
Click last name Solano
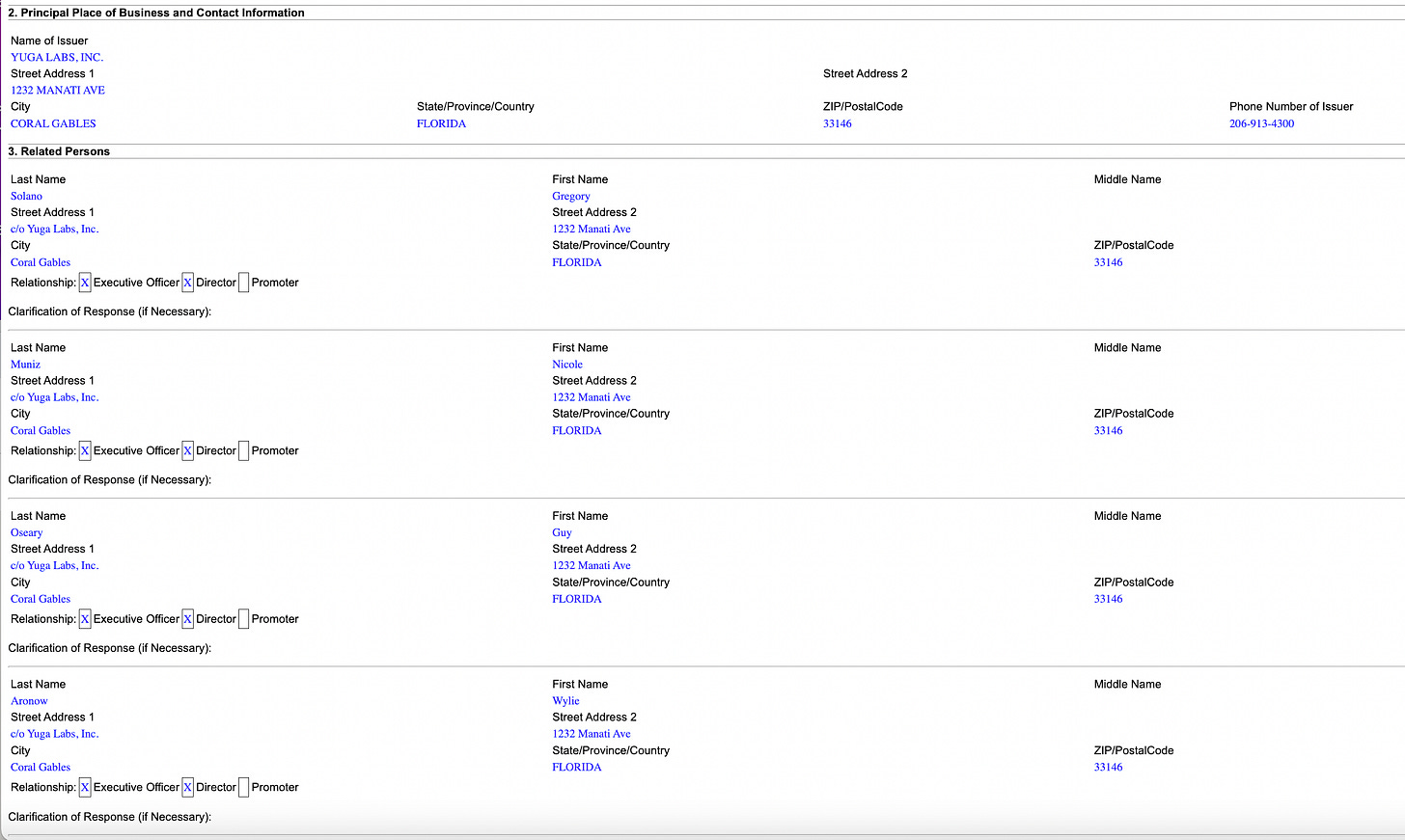pos(26,196)
